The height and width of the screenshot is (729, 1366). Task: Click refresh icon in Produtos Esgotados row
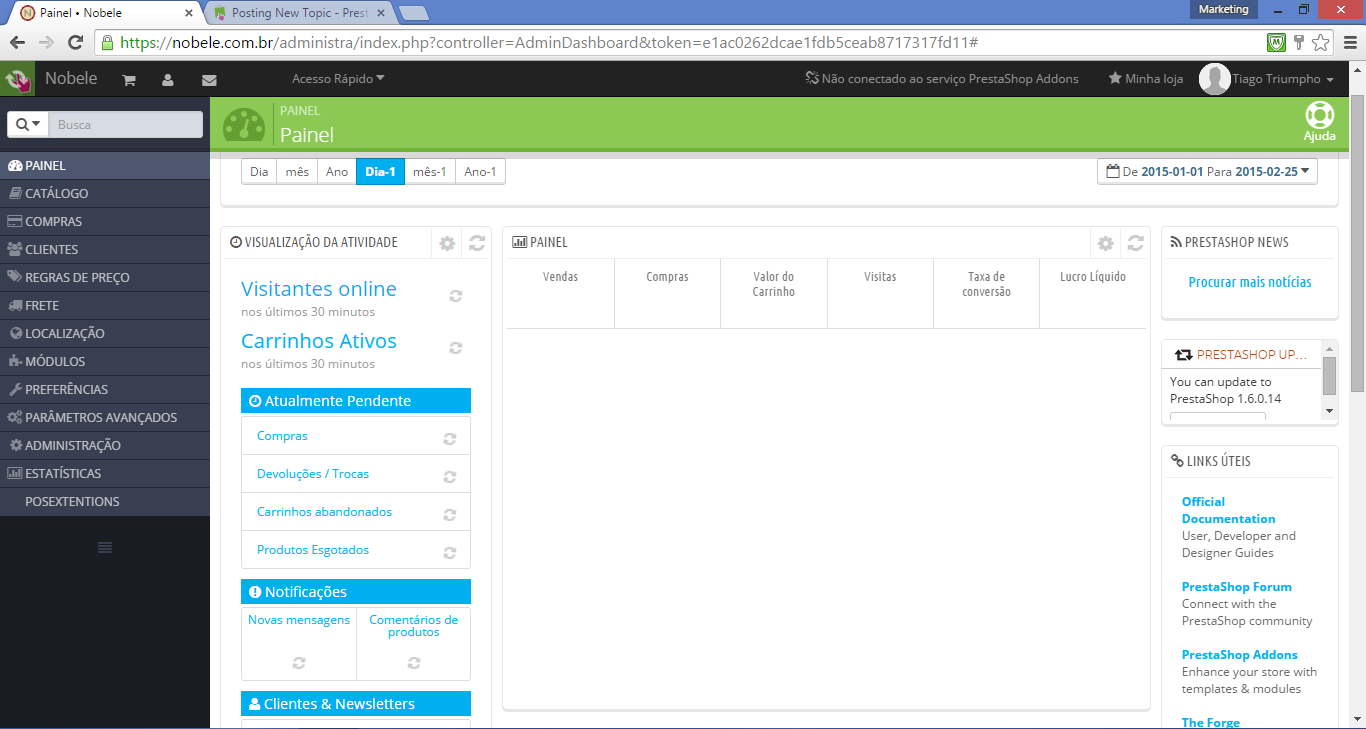(x=450, y=552)
